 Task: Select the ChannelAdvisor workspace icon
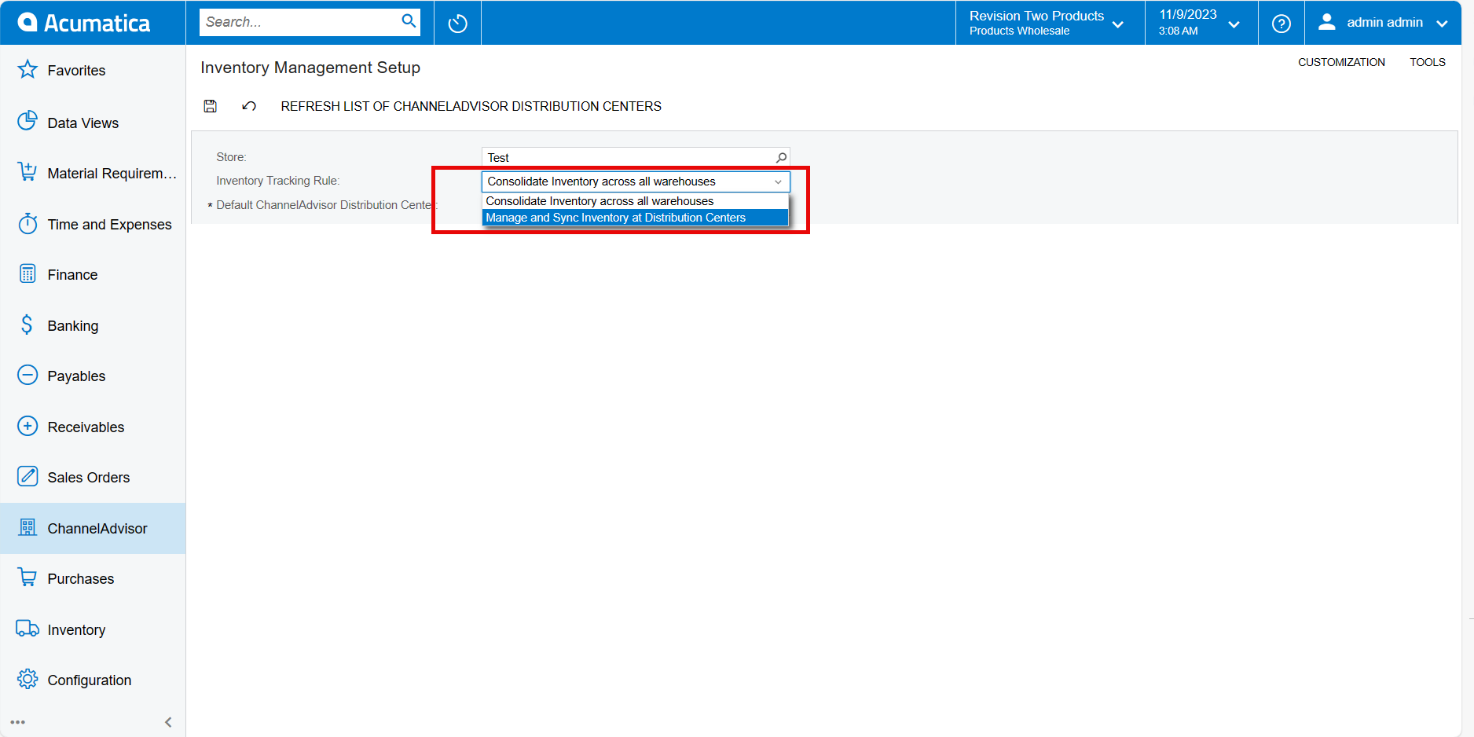(27, 527)
